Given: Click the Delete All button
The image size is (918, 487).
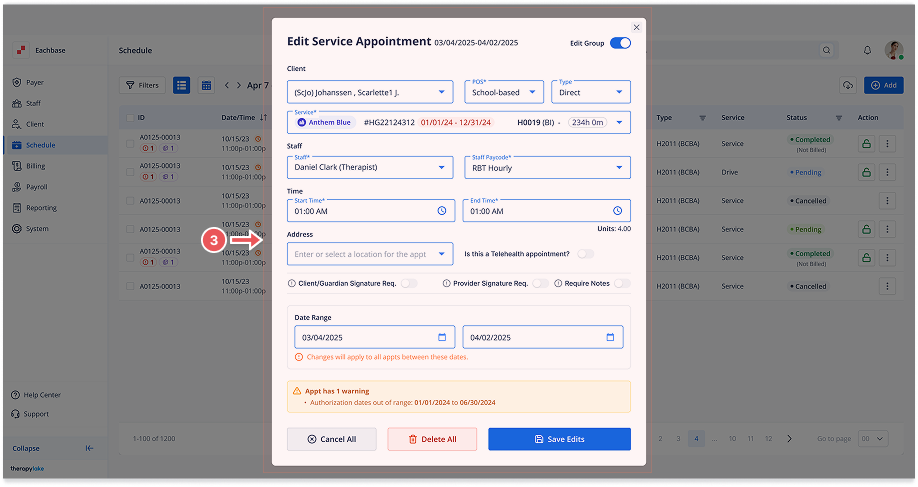Looking at the screenshot, I should pos(433,439).
